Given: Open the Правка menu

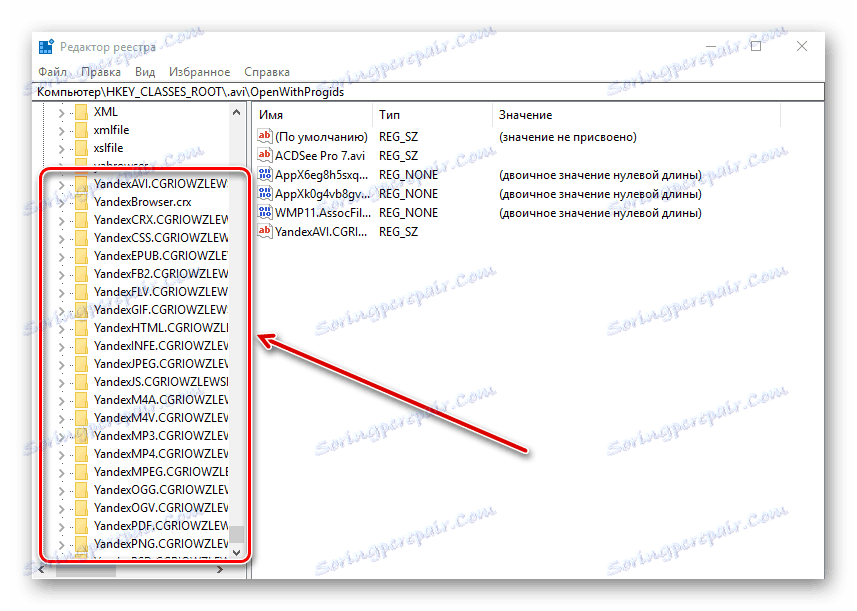Looking at the screenshot, I should tap(101, 72).
